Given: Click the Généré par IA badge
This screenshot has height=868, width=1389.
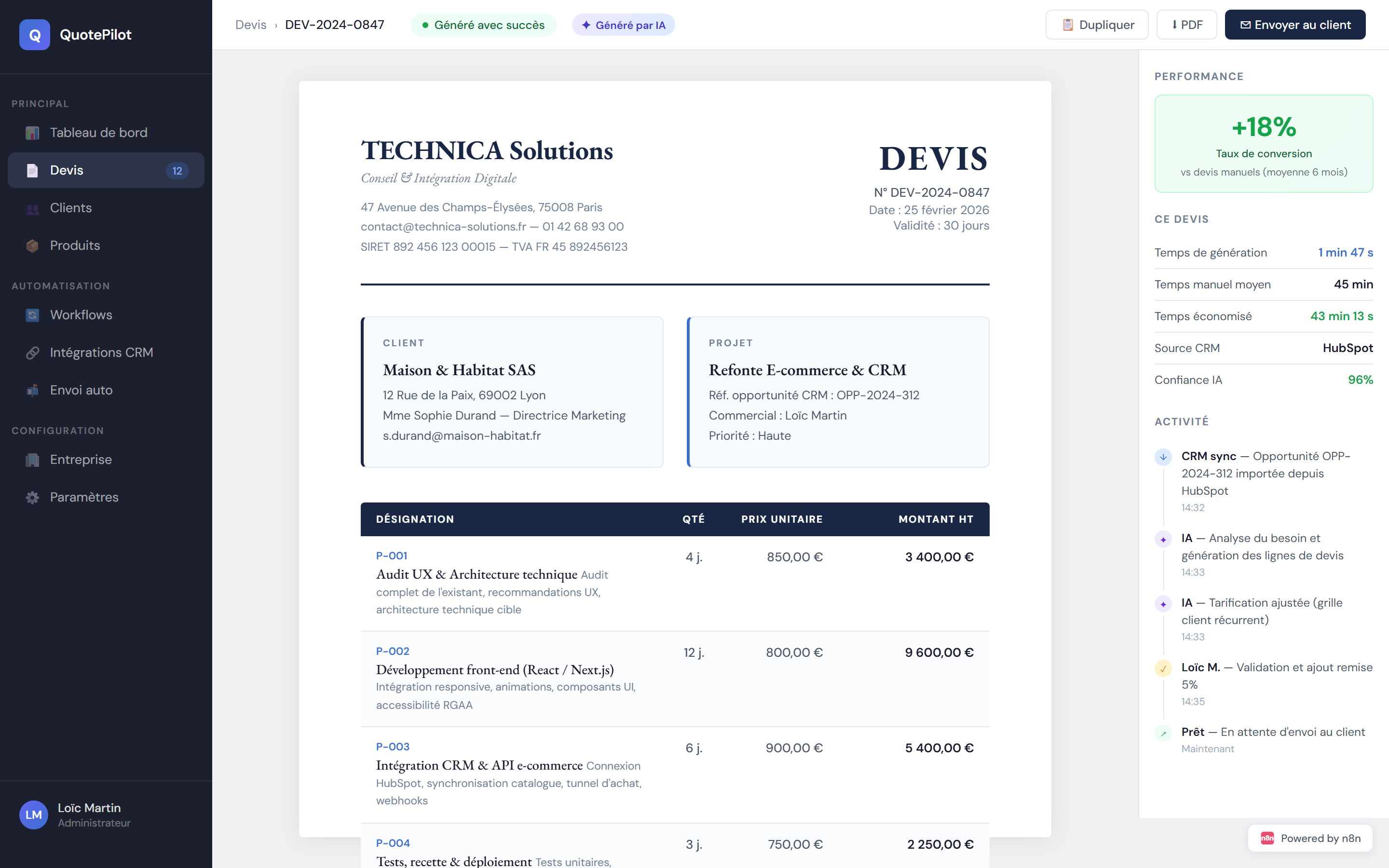Looking at the screenshot, I should [623, 25].
